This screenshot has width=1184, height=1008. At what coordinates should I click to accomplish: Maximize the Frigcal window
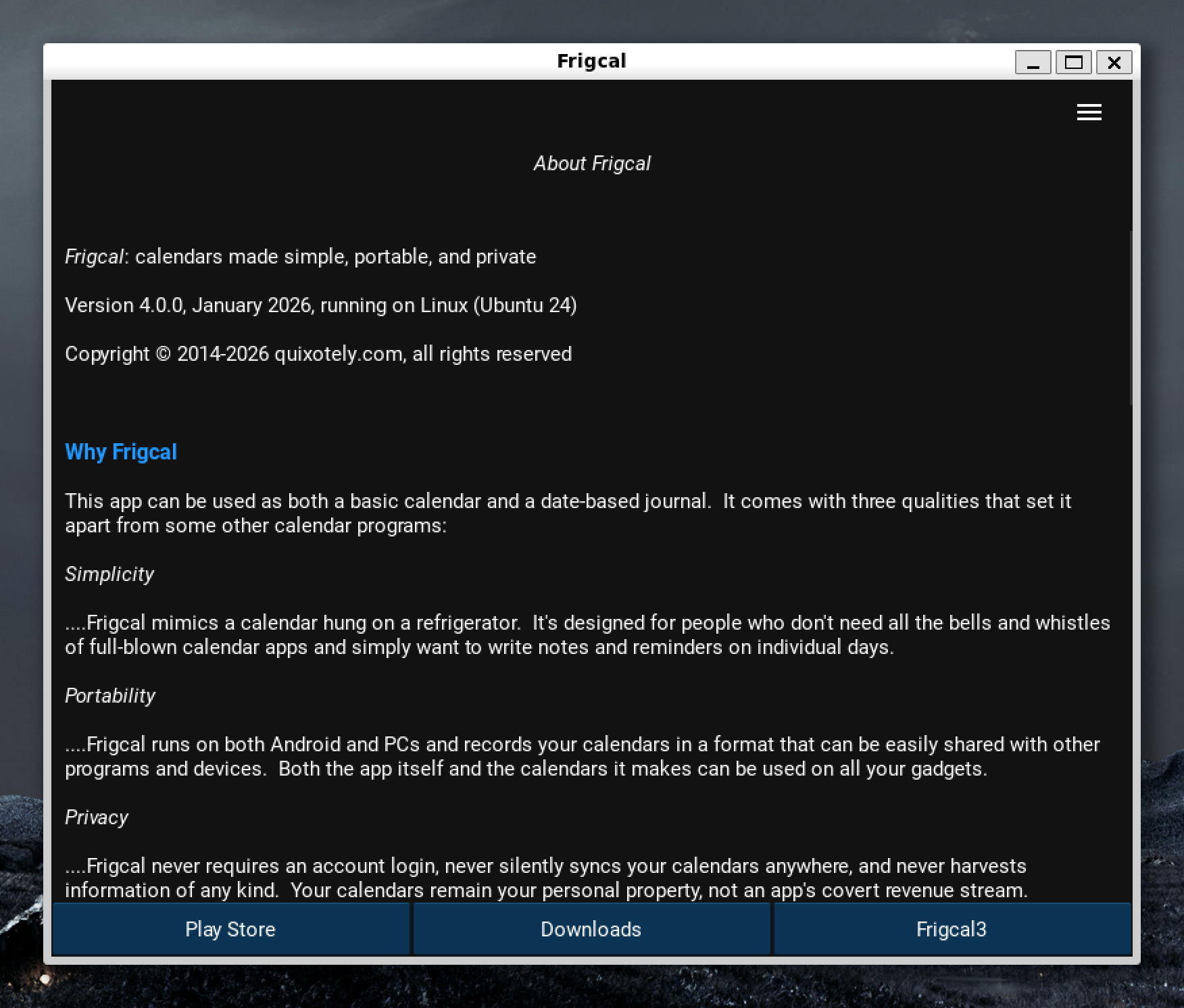tap(1073, 63)
